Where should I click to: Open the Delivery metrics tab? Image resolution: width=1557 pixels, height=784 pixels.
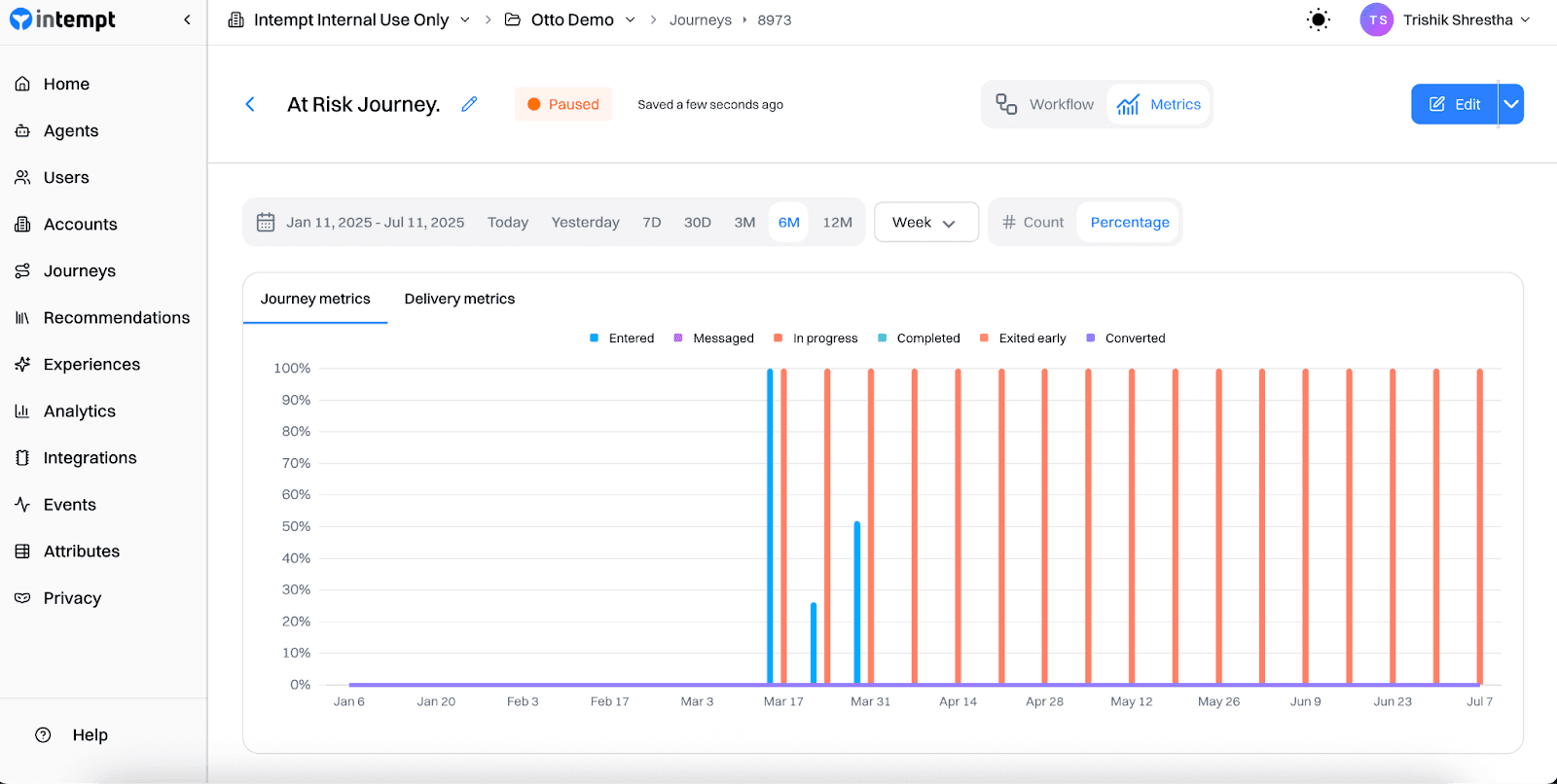(459, 299)
